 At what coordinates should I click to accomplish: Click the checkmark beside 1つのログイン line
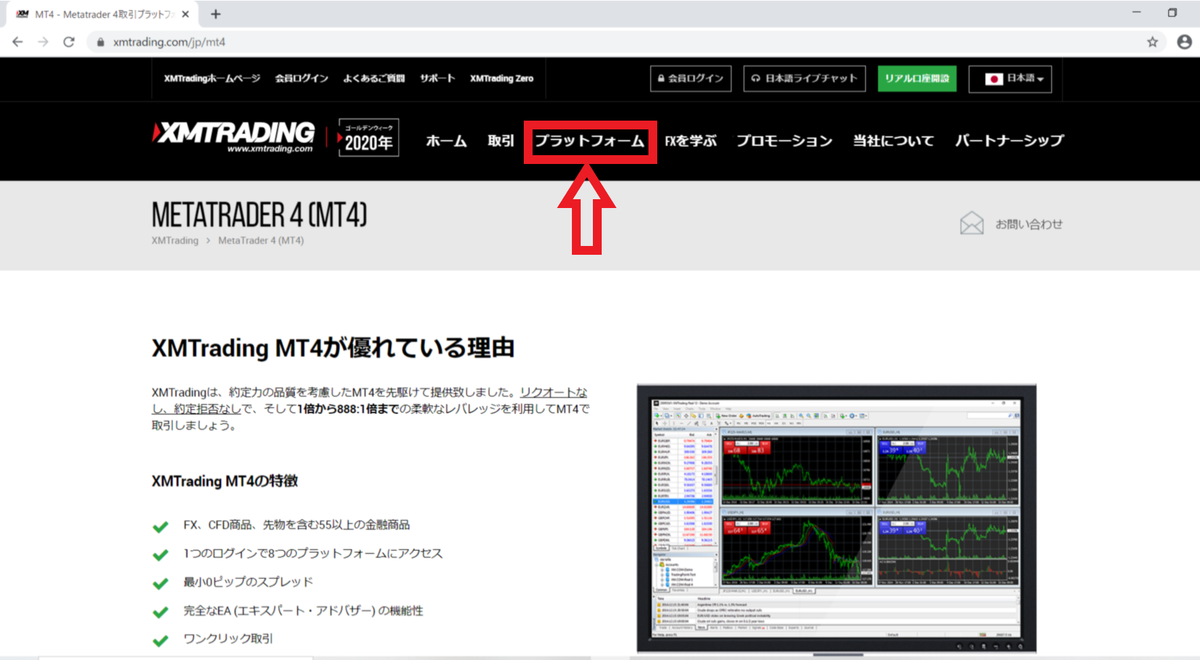pos(160,554)
